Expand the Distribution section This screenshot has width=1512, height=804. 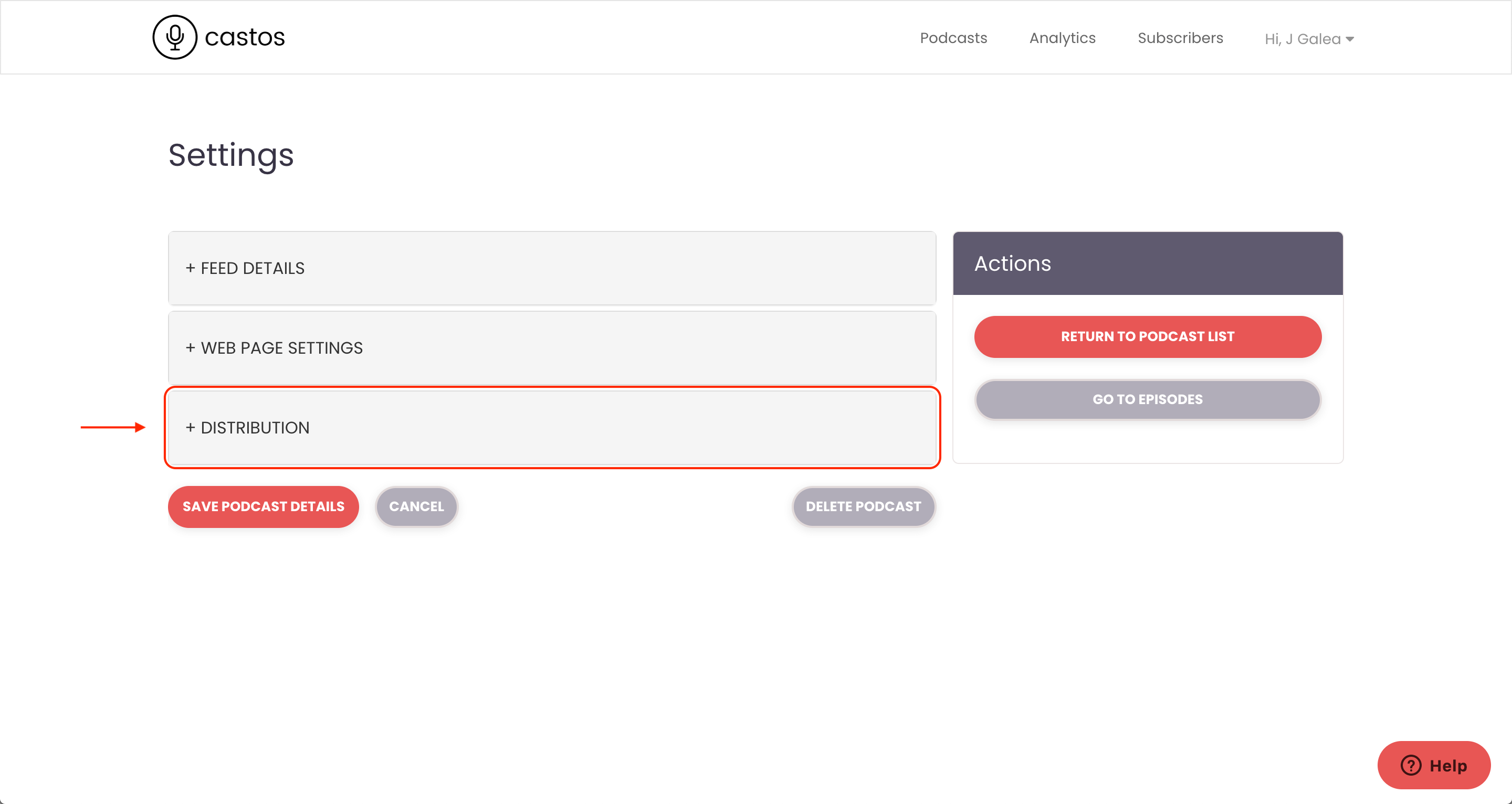pos(552,428)
